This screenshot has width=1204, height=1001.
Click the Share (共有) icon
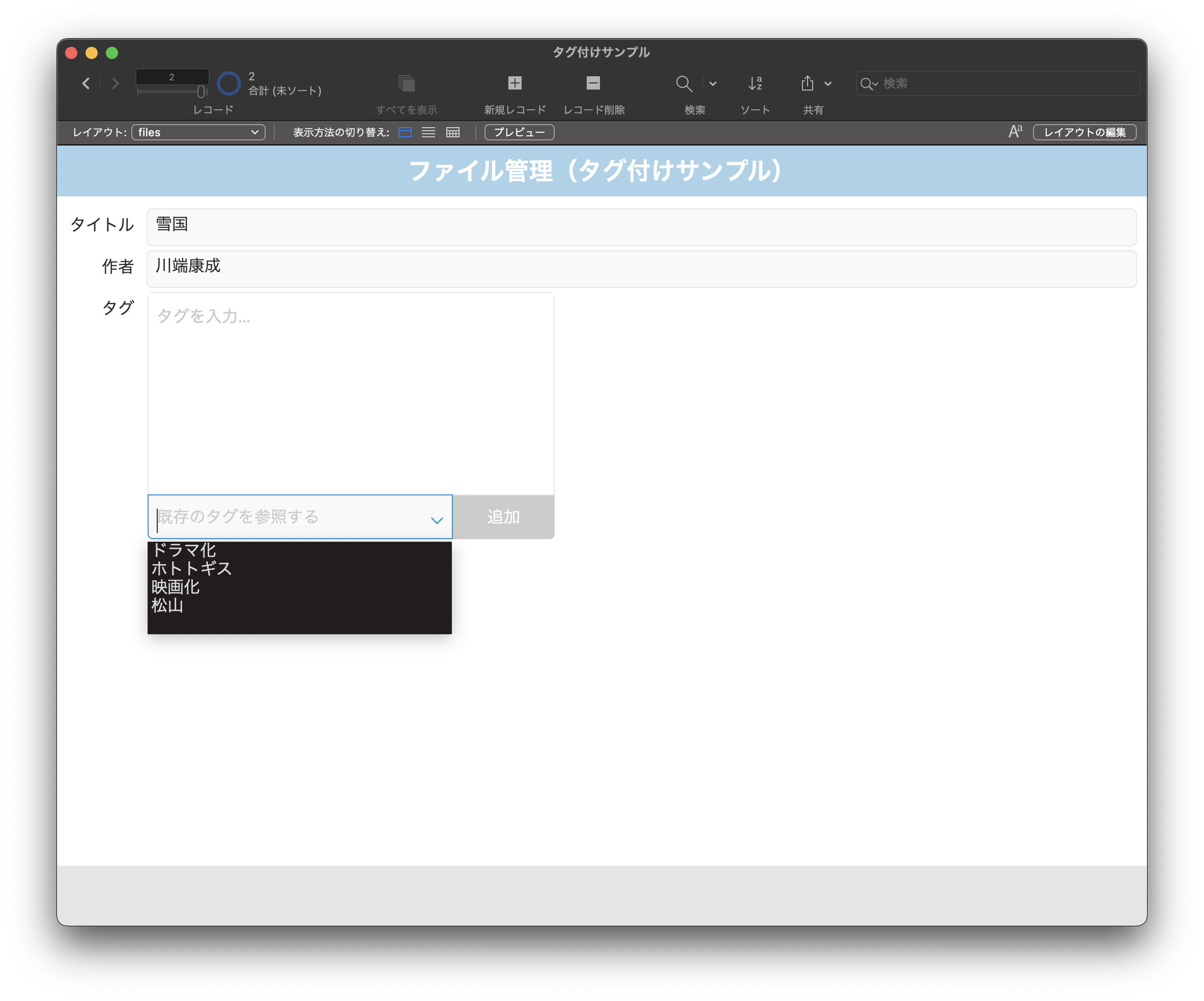807,83
